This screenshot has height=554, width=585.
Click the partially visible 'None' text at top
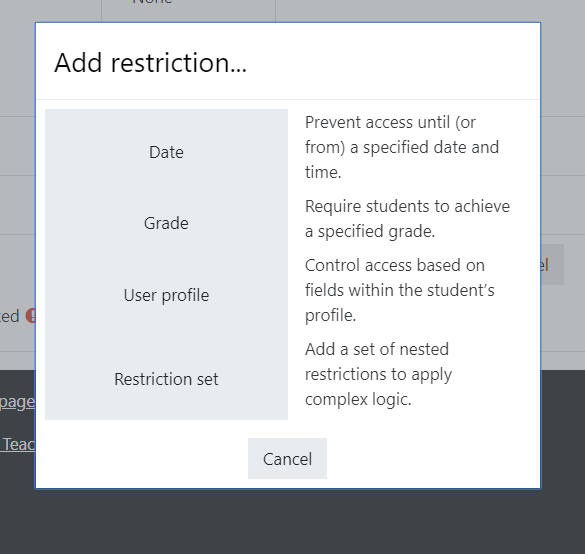(153, 2)
